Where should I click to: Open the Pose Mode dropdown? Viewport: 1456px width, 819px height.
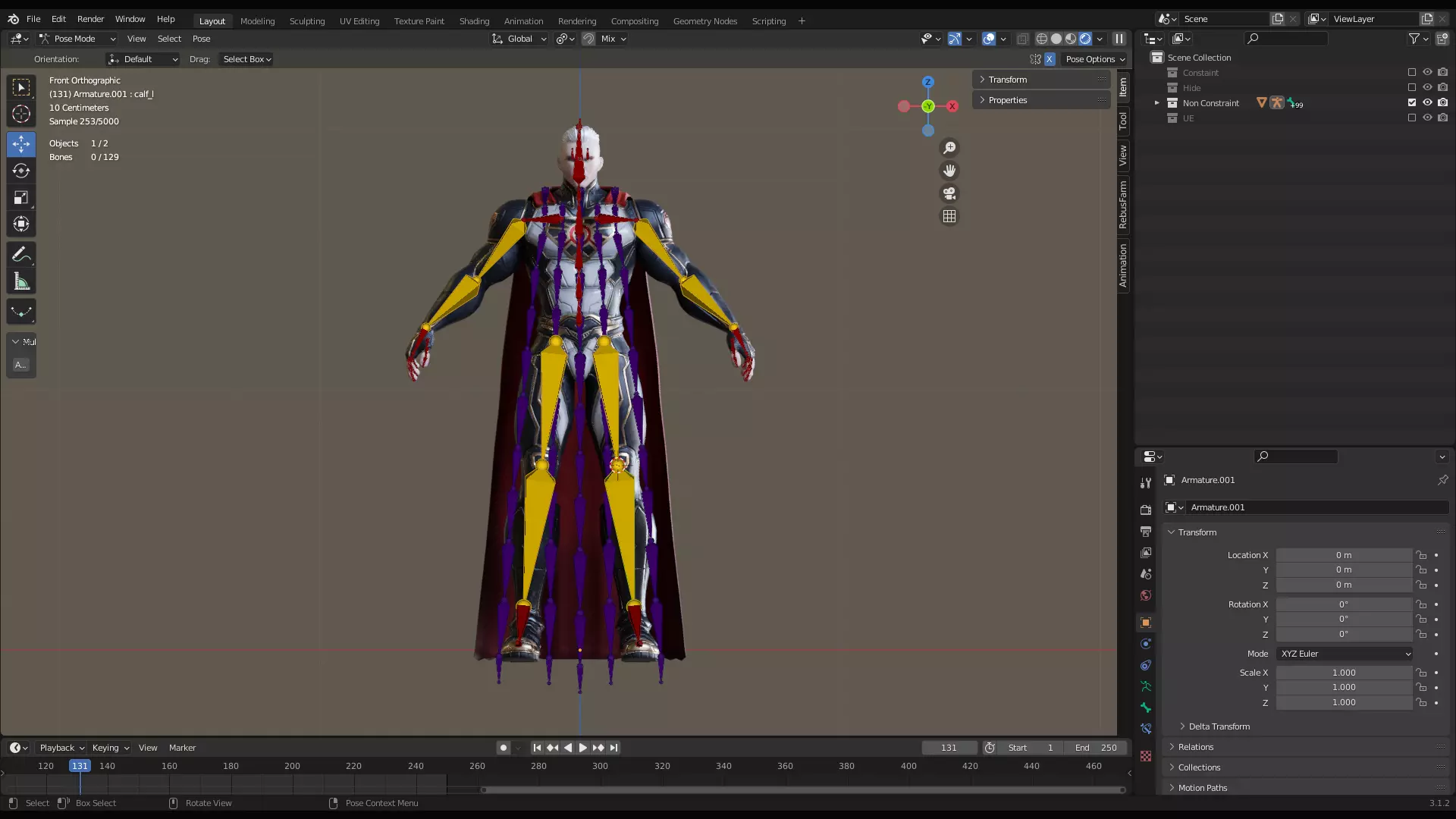click(x=77, y=39)
